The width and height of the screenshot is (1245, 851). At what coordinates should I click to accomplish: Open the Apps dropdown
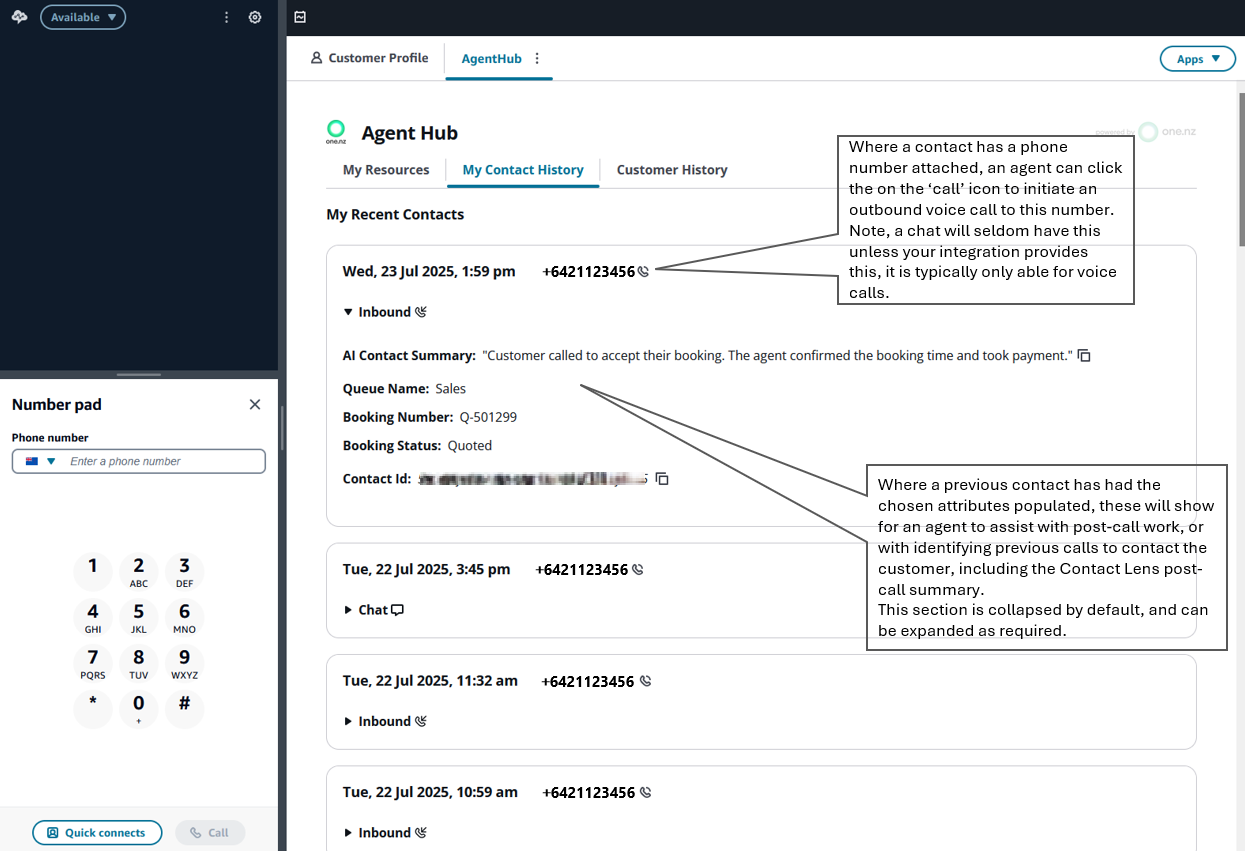[1197, 59]
